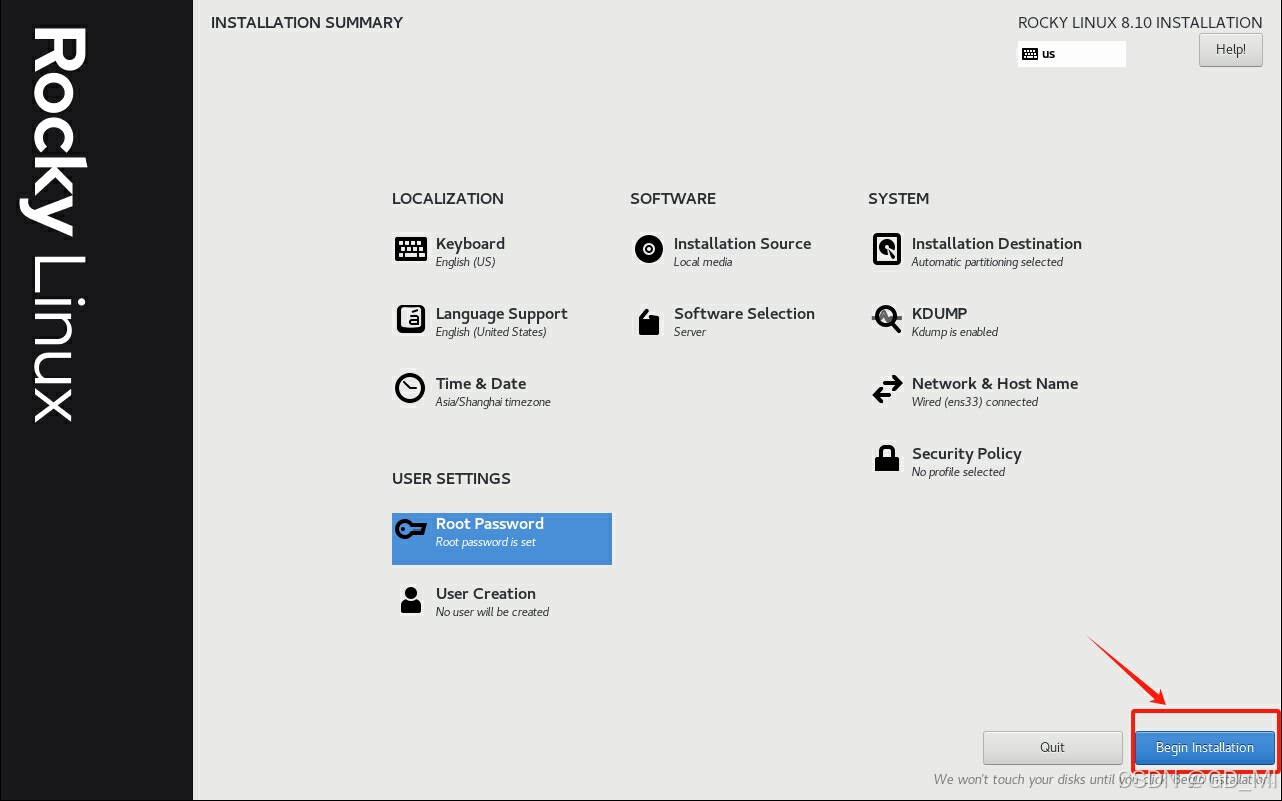Viewport: 1282px width, 801px height.
Task: Click the 'Kdump is enabled' status text
Action: [x=955, y=332]
